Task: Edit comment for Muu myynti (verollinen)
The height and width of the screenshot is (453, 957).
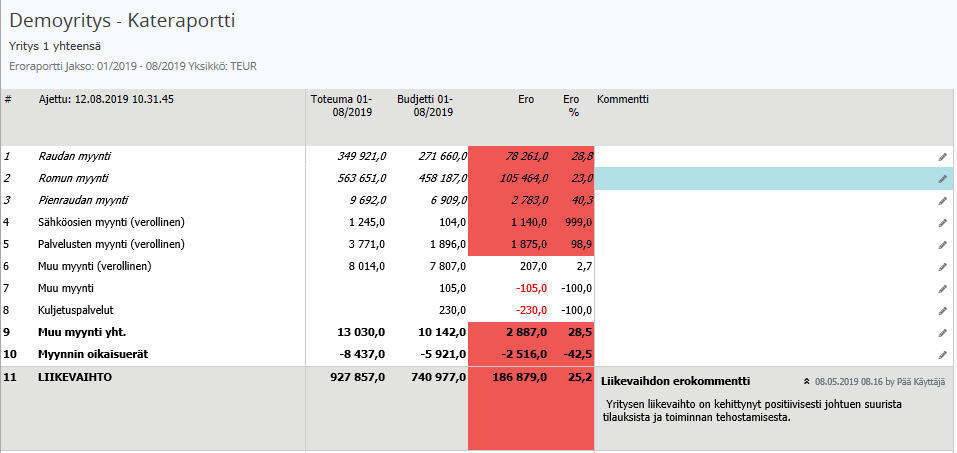Action: pyautogui.click(x=941, y=267)
